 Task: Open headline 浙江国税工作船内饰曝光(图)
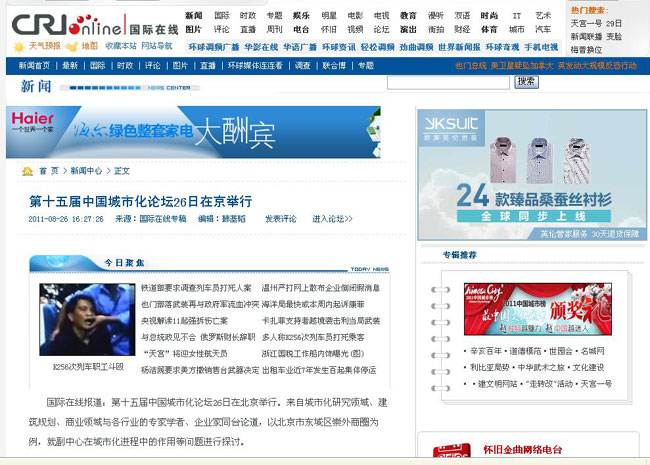pyautogui.click(x=313, y=354)
